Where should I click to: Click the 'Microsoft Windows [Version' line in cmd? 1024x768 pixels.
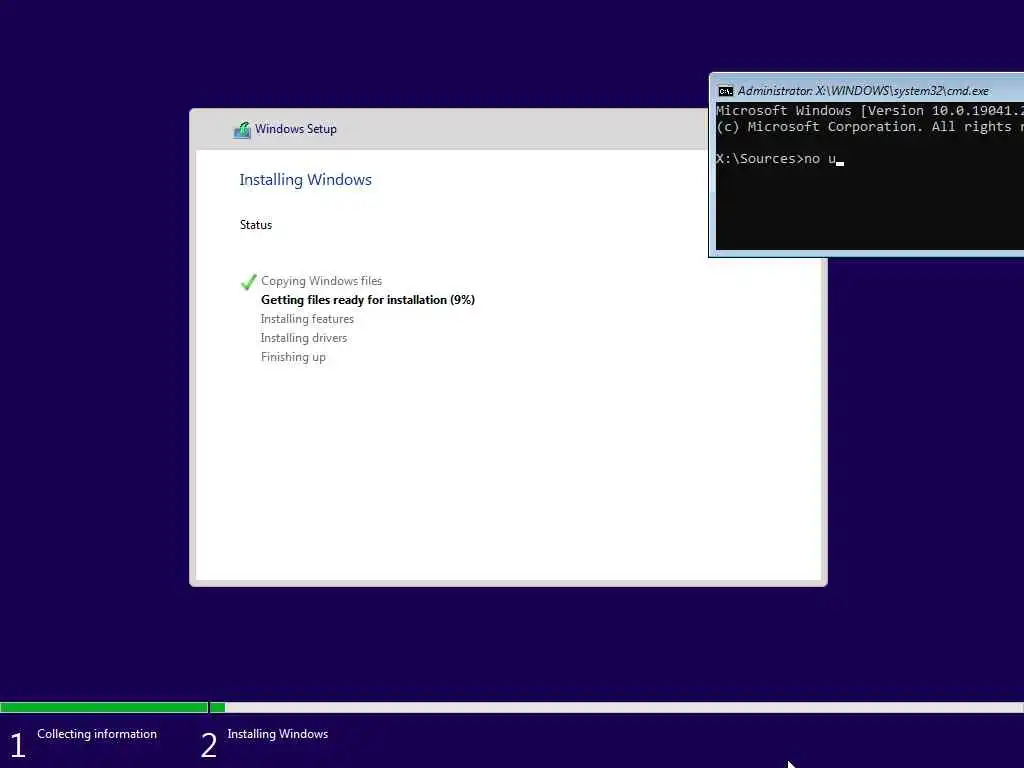click(x=869, y=110)
